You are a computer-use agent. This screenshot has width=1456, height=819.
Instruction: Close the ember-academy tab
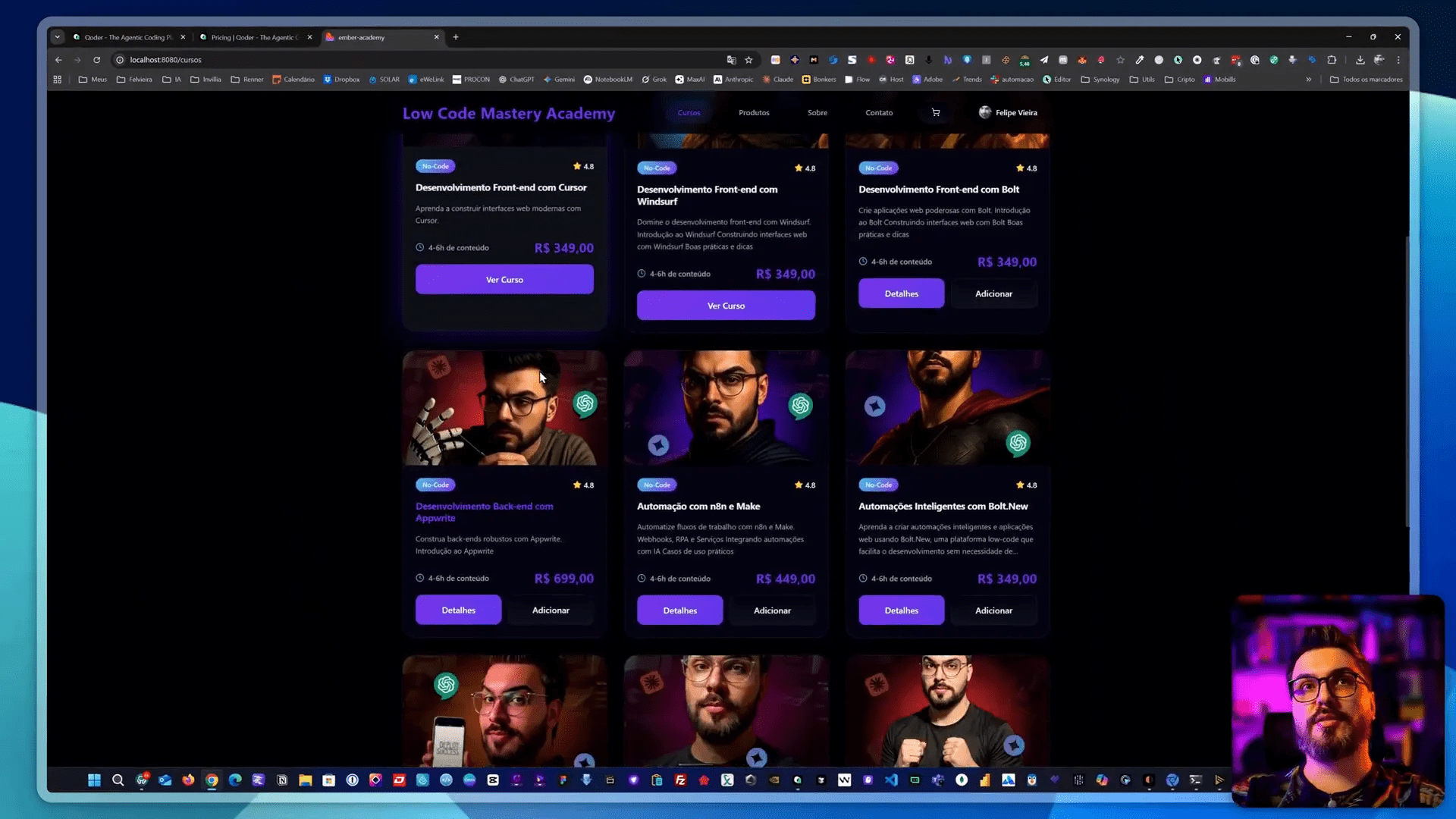pyautogui.click(x=436, y=37)
